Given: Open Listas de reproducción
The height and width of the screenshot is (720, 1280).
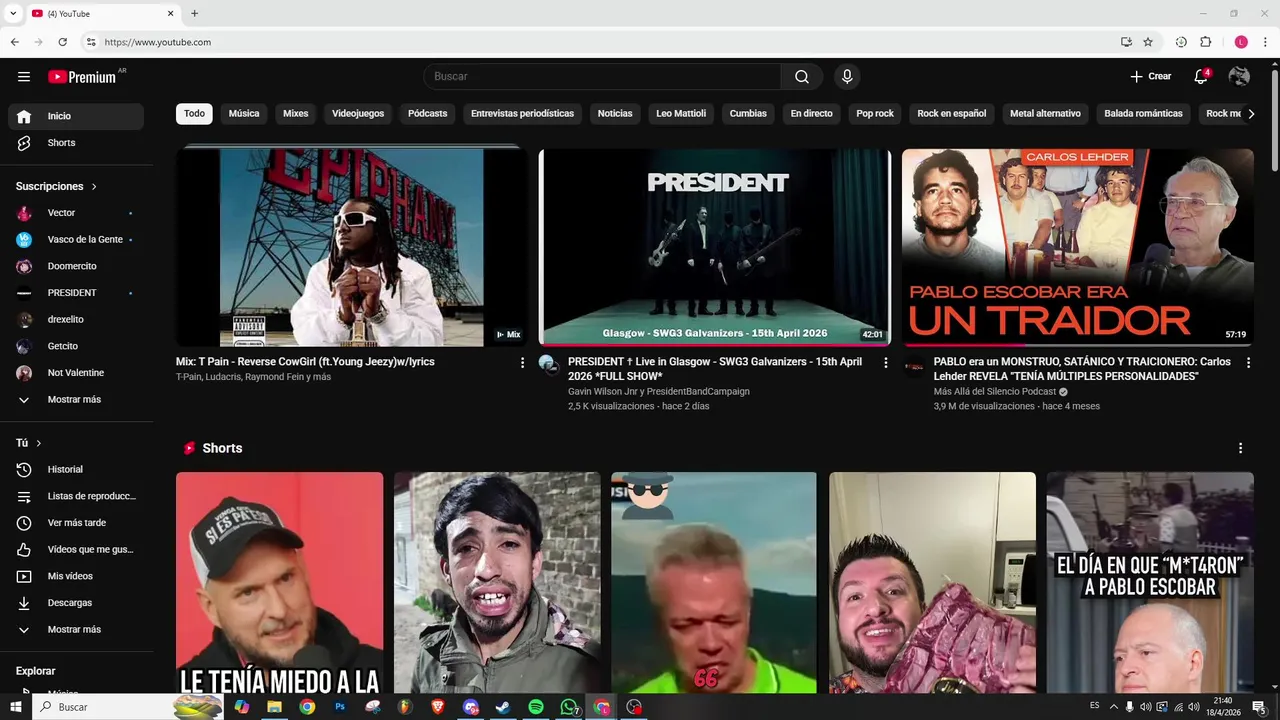Looking at the screenshot, I should pyautogui.click(x=76, y=496).
